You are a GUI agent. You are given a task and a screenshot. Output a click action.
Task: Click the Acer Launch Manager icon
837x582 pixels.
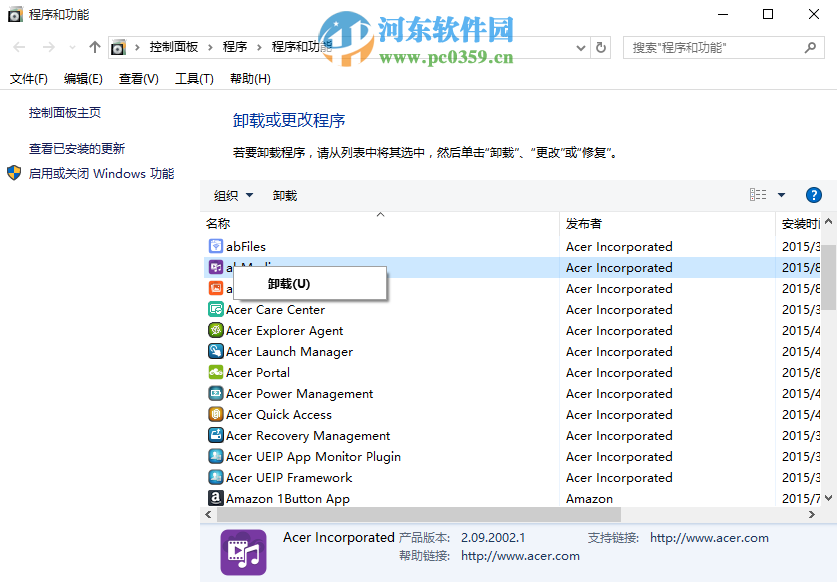pos(216,351)
